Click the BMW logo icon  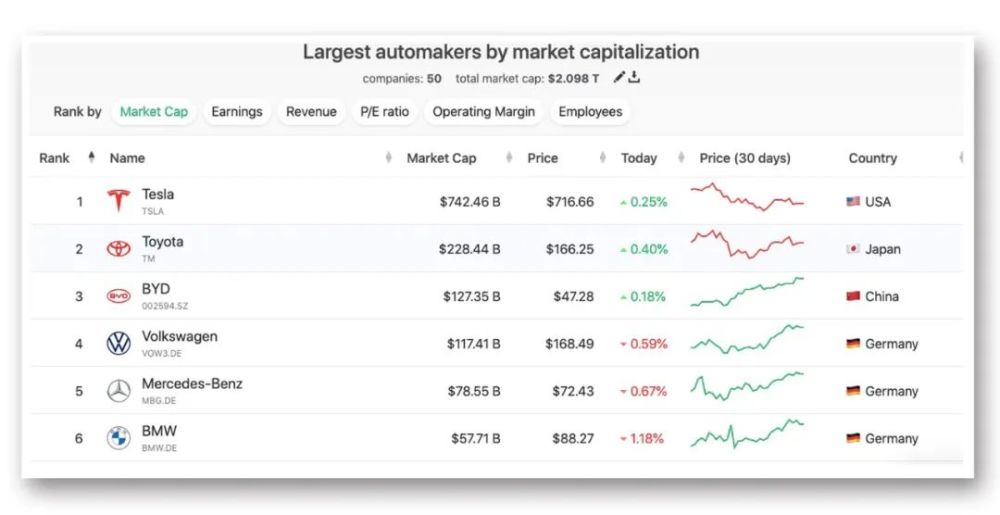click(119, 438)
